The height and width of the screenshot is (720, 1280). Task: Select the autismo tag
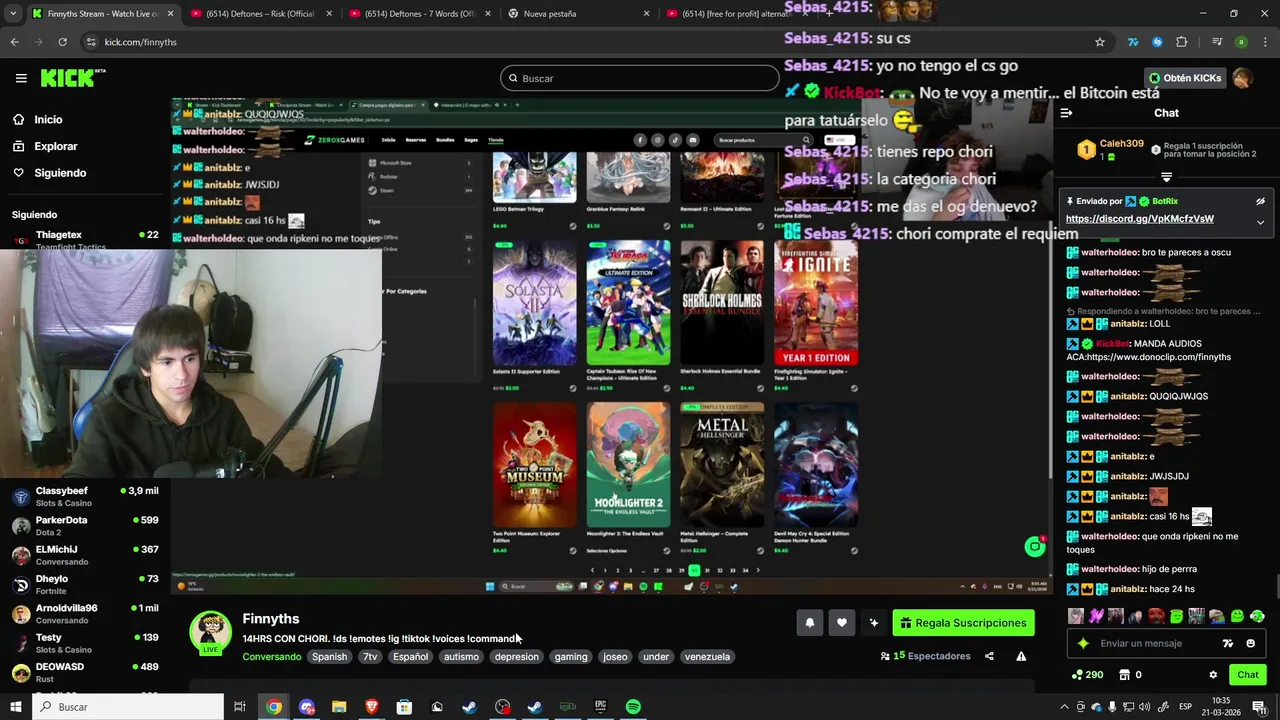coord(461,657)
